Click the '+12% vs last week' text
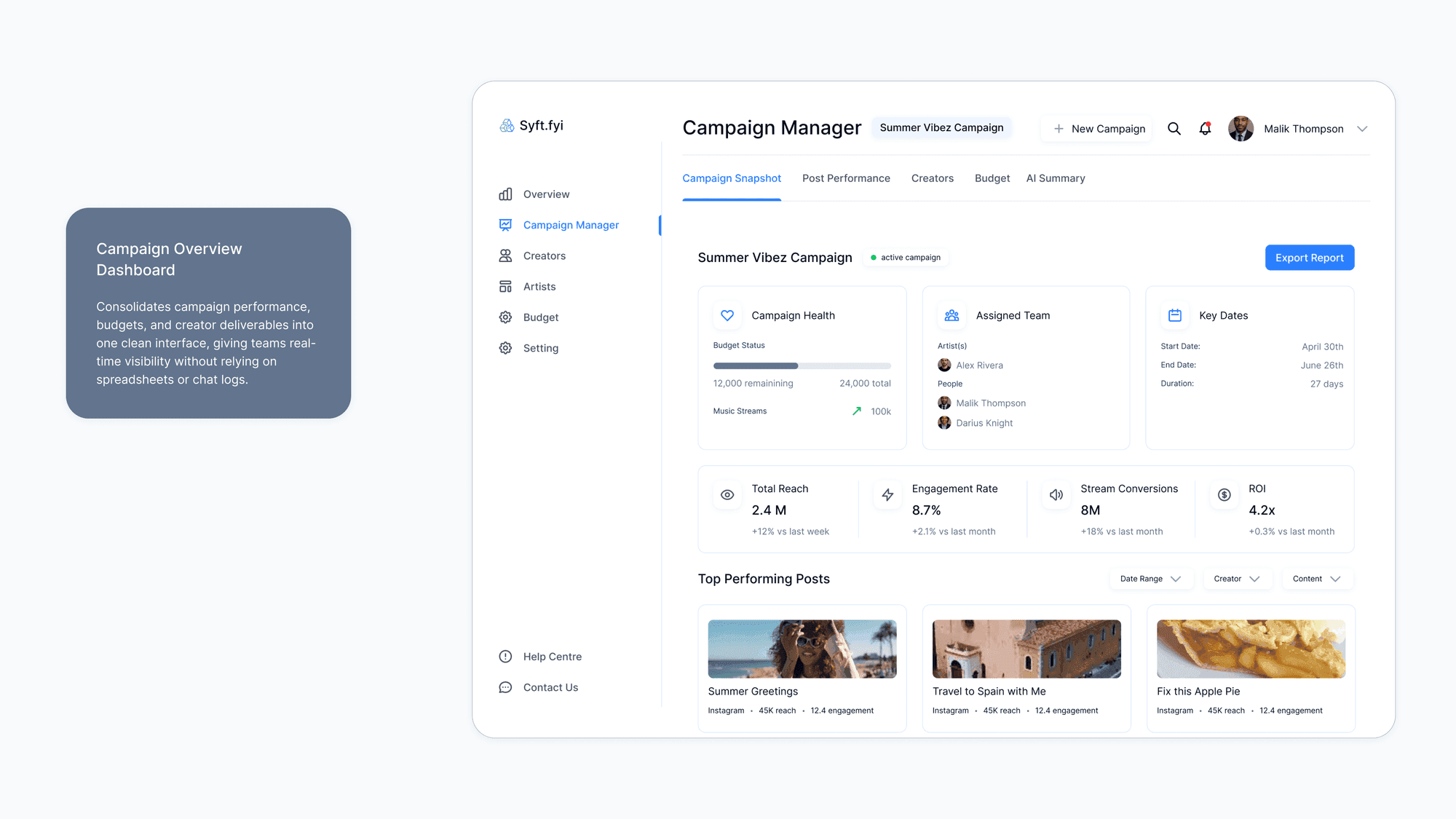Screen dimensions: 1456x819 click(790, 531)
